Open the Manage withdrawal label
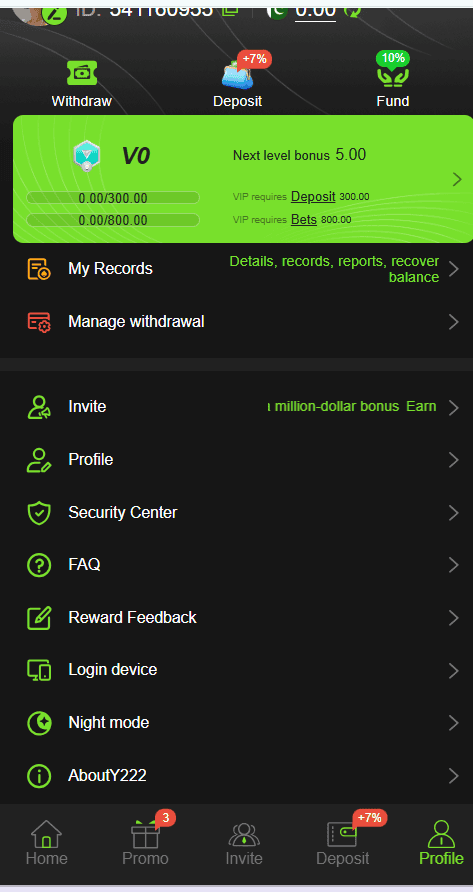473x892 pixels. 136,321
